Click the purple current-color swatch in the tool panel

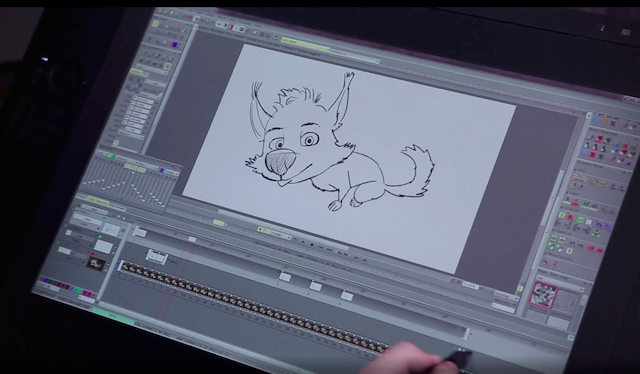[175, 45]
